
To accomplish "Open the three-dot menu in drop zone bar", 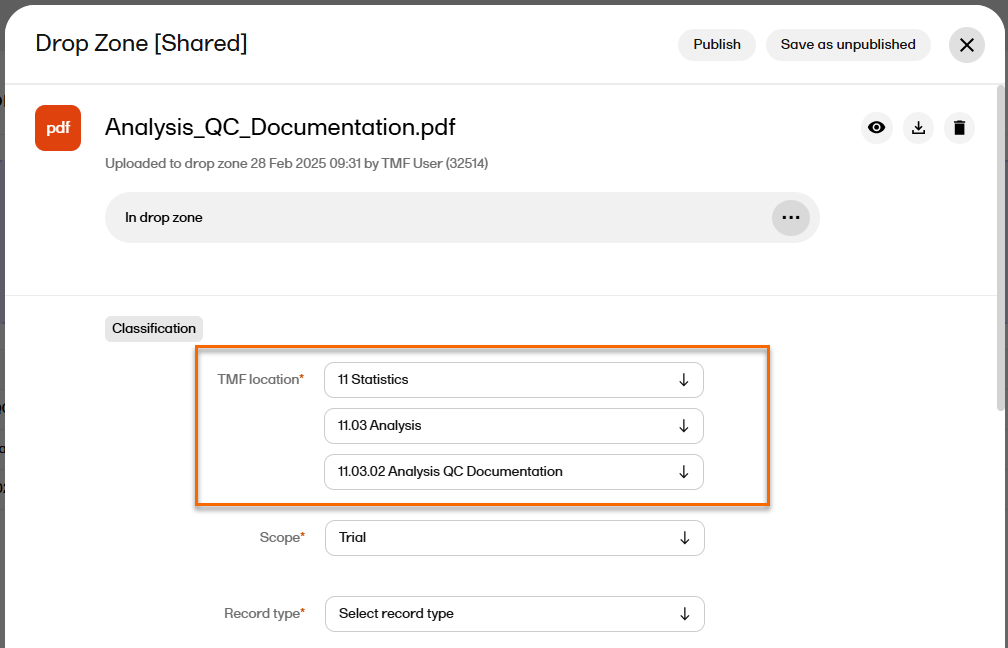I will 790,218.
